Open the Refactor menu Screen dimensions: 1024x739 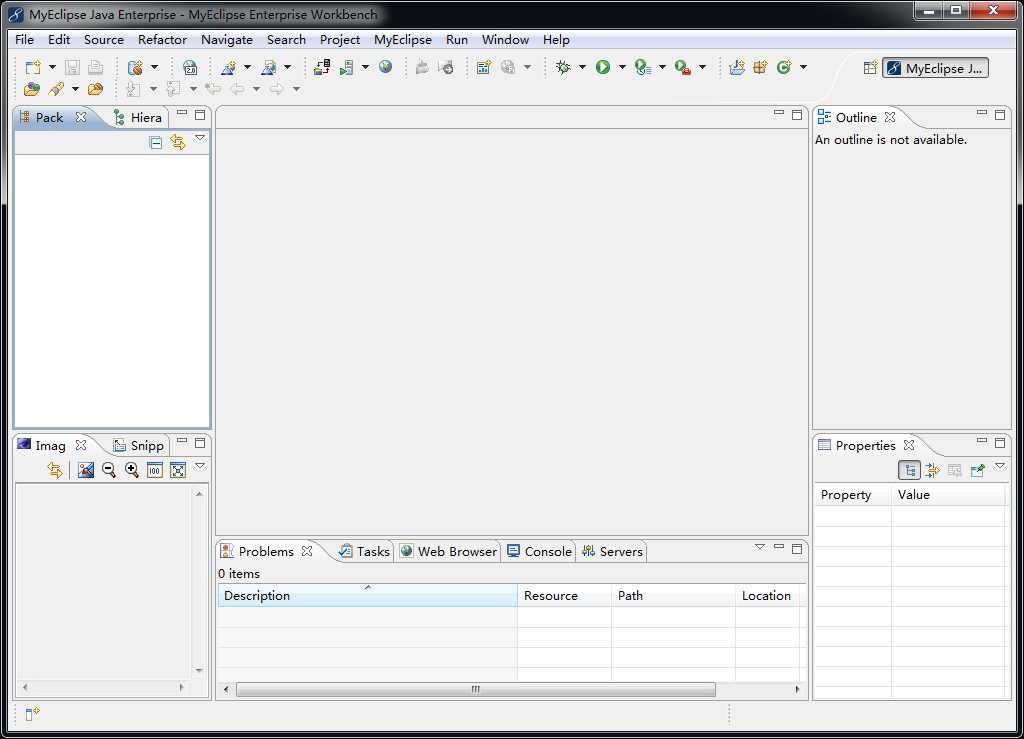[162, 40]
